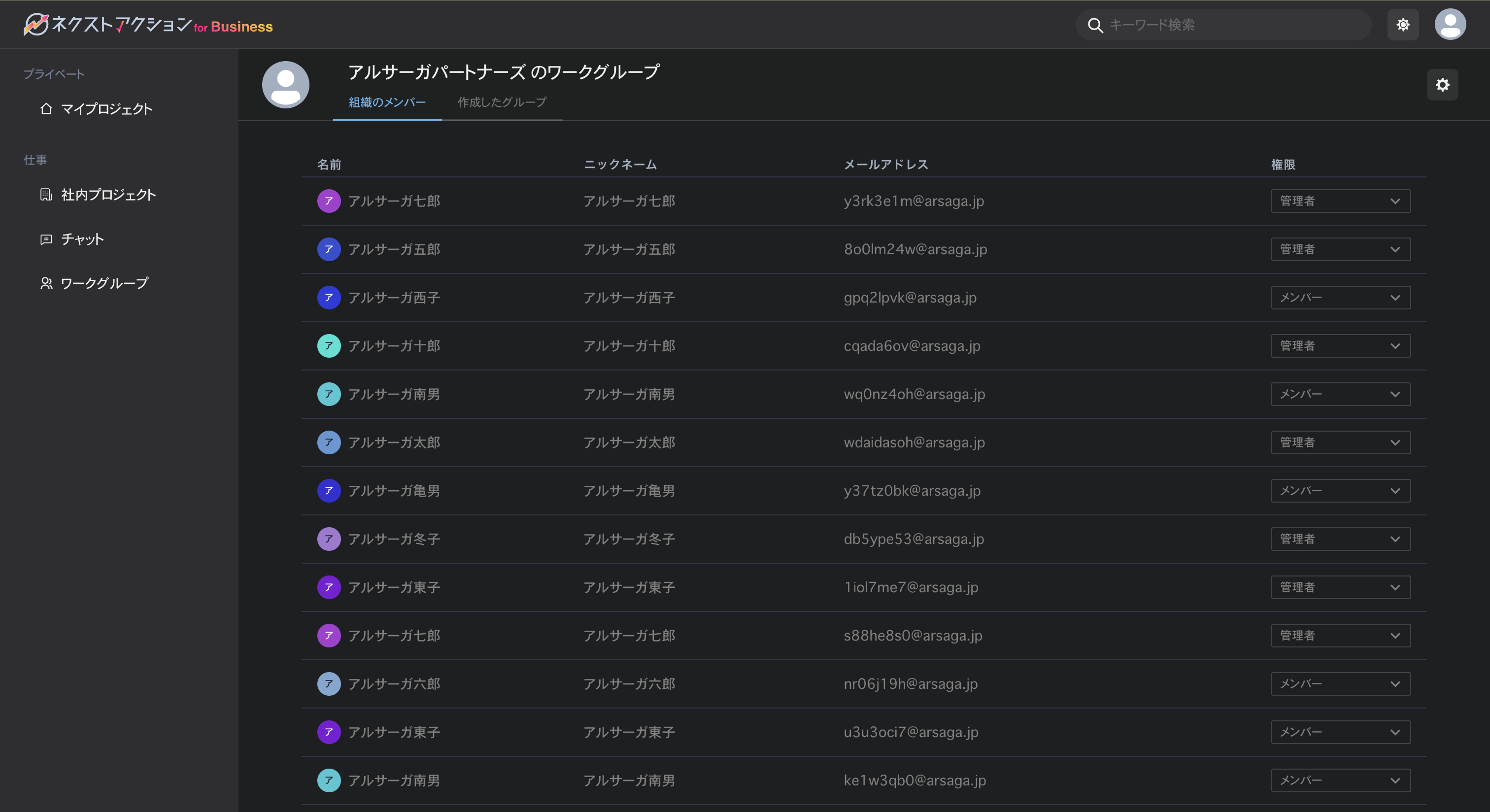Click email db5ype53@arsaga.jp
Viewport: 1490px width, 812px height.
pyautogui.click(x=914, y=539)
